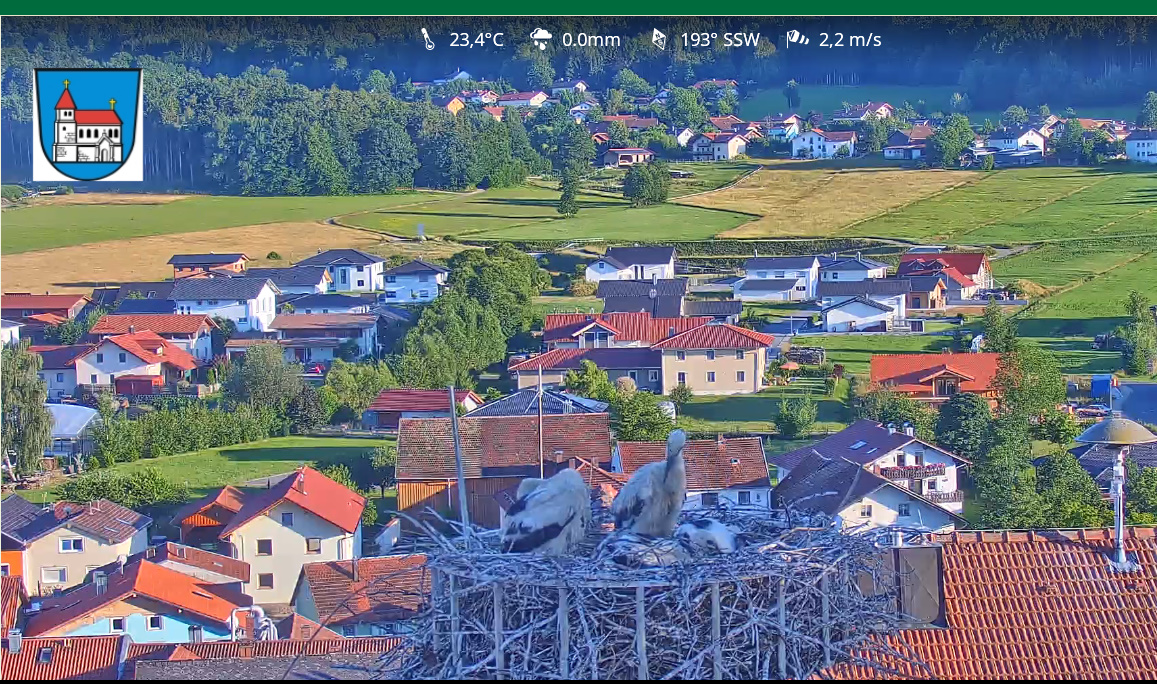
Task: Click the 193° SSW wind direction text
Action: 720,40
